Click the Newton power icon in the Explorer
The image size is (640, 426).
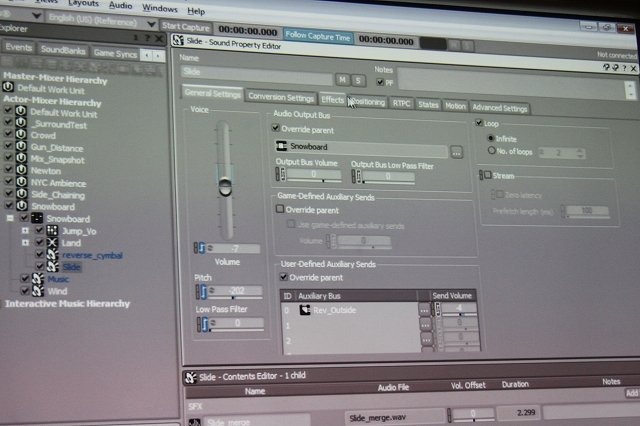click(21, 171)
